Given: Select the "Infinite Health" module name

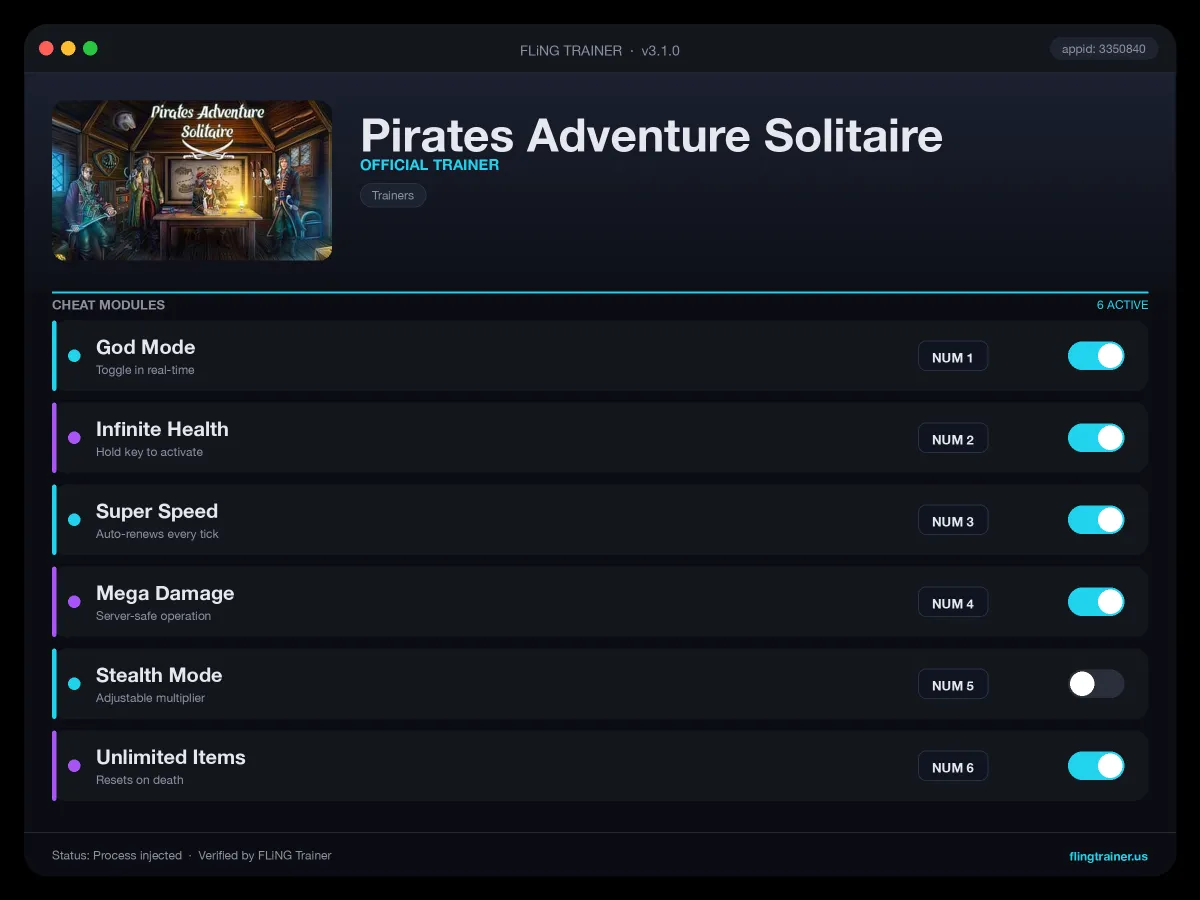Looking at the screenshot, I should [x=162, y=429].
